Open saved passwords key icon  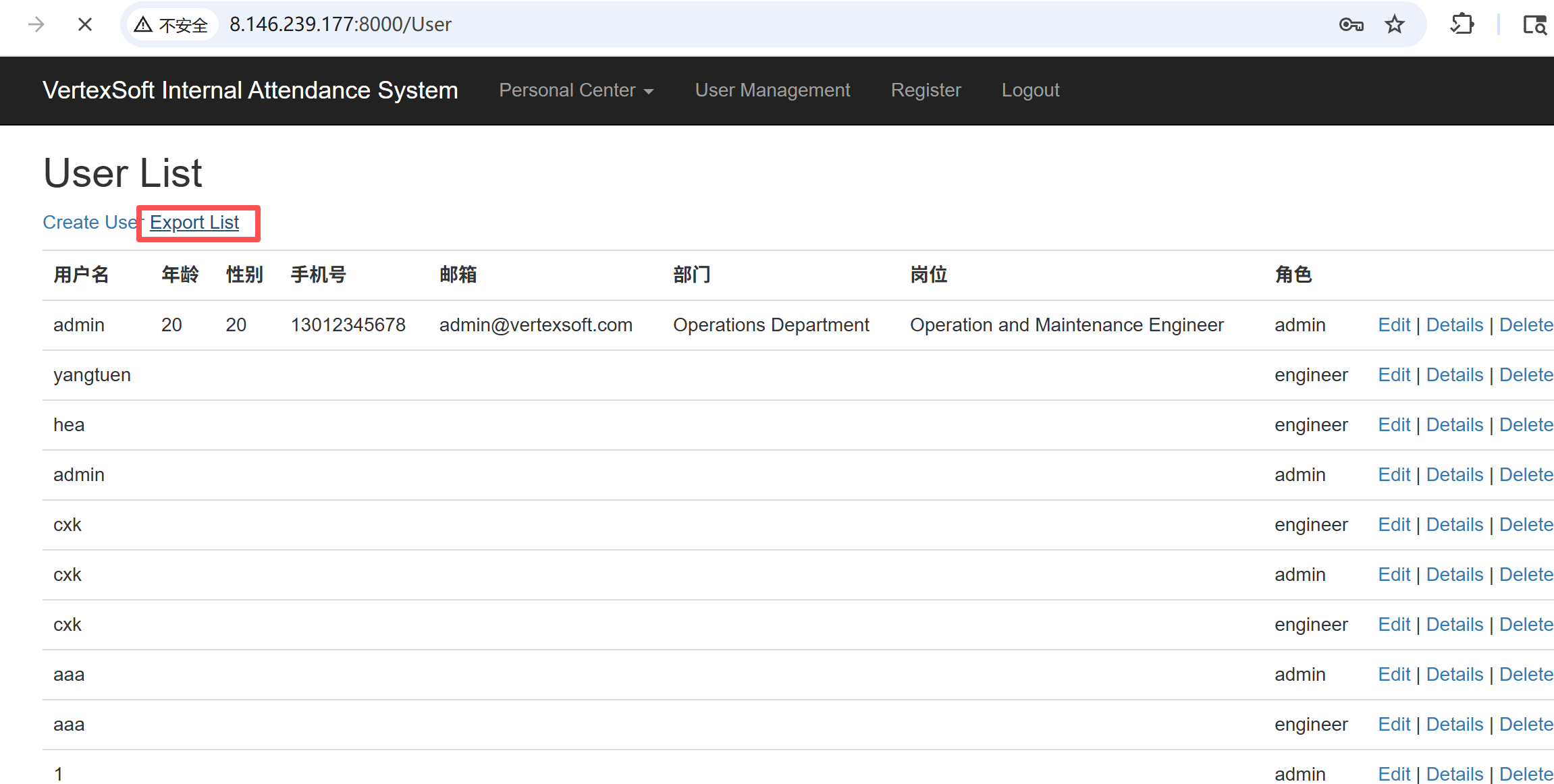coord(1351,25)
